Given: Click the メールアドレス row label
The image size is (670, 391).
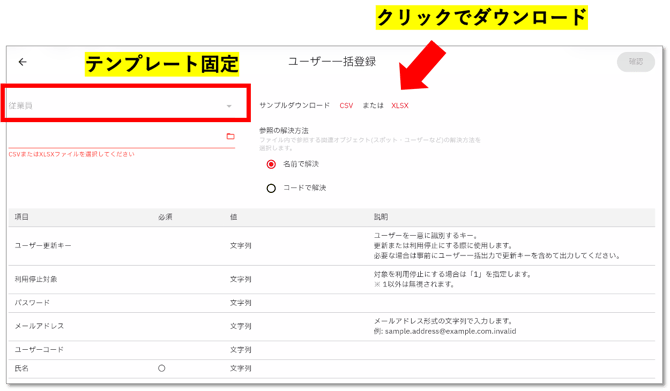Looking at the screenshot, I should click(x=39, y=326).
